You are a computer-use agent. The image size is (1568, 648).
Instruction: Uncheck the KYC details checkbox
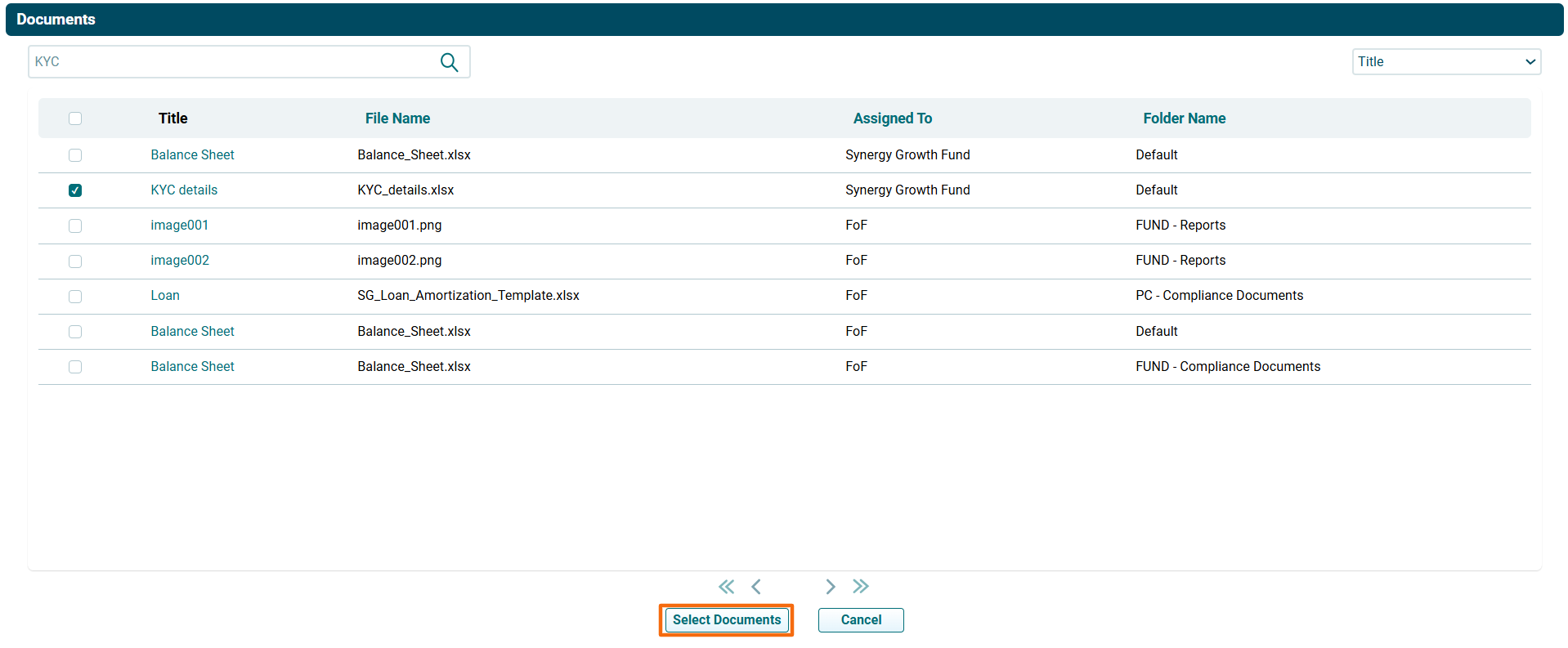[75, 190]
